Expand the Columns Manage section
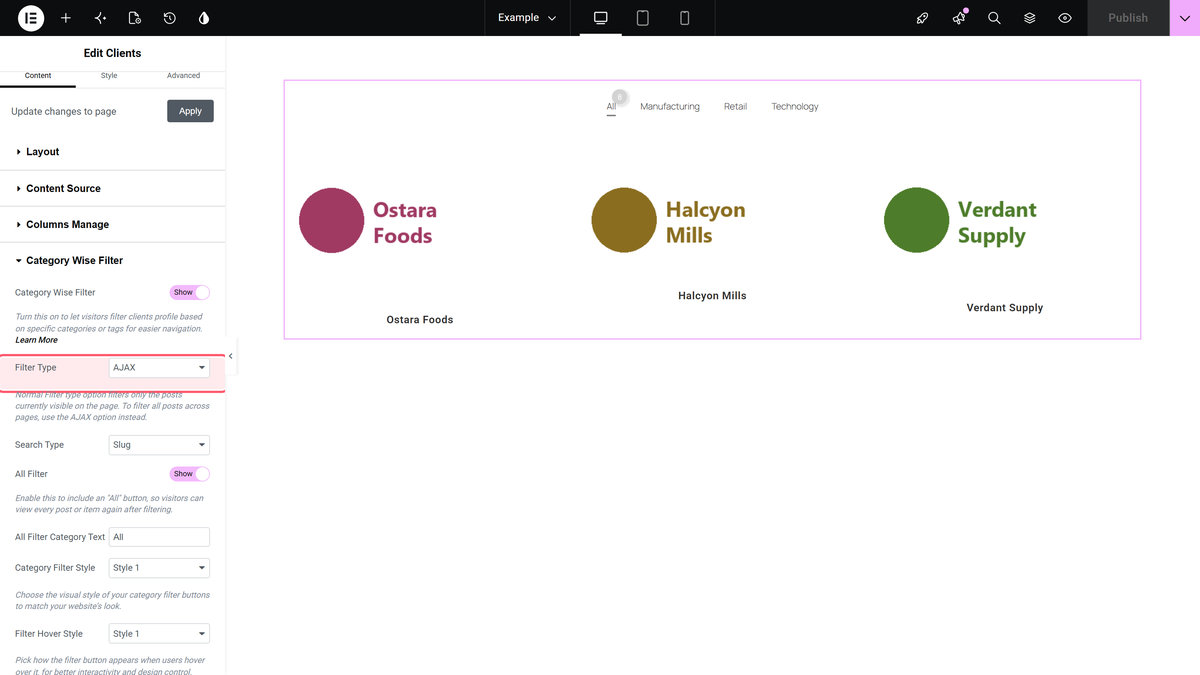 (113, 225)
